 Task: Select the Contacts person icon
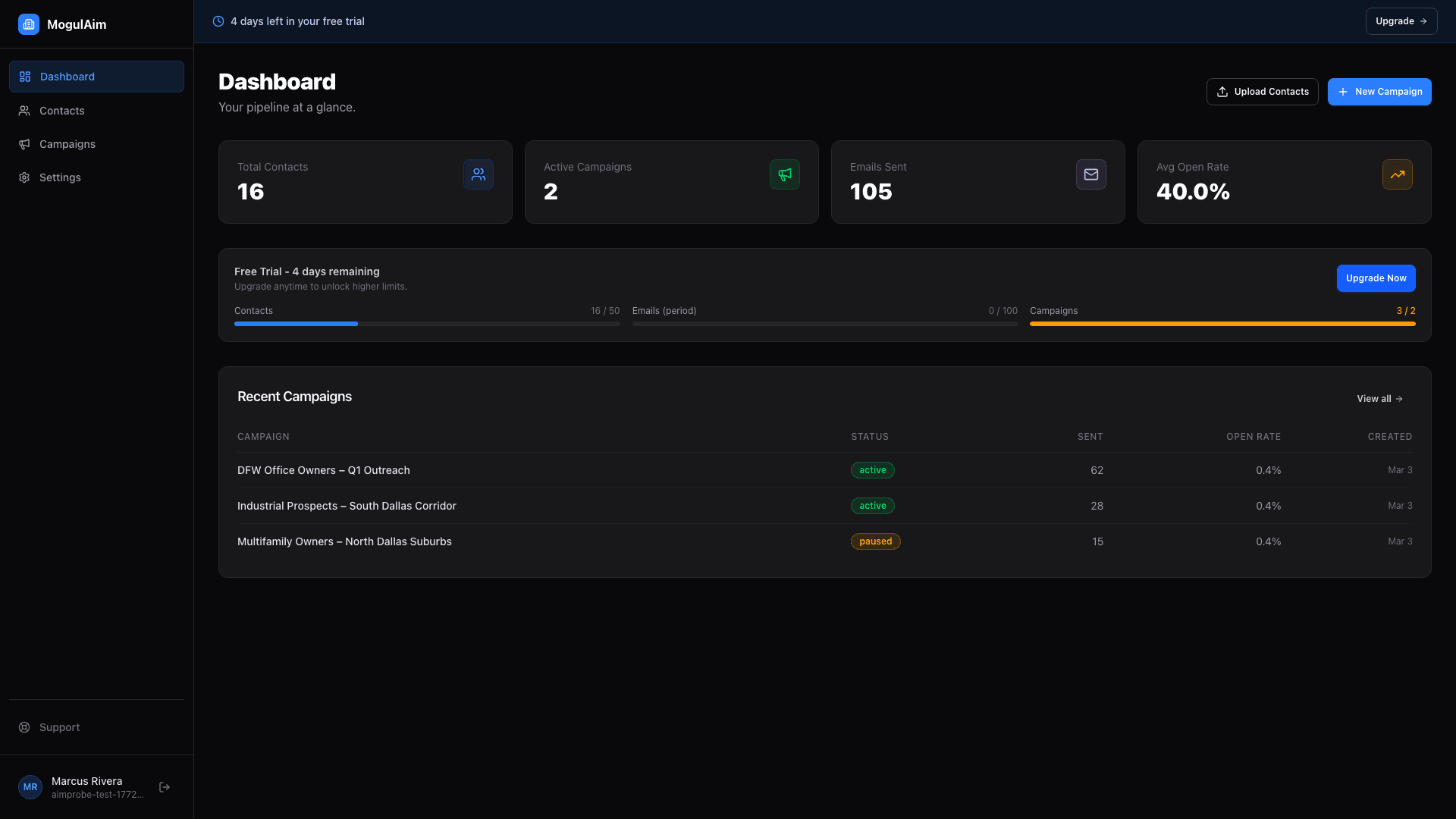tap(24, 111)
